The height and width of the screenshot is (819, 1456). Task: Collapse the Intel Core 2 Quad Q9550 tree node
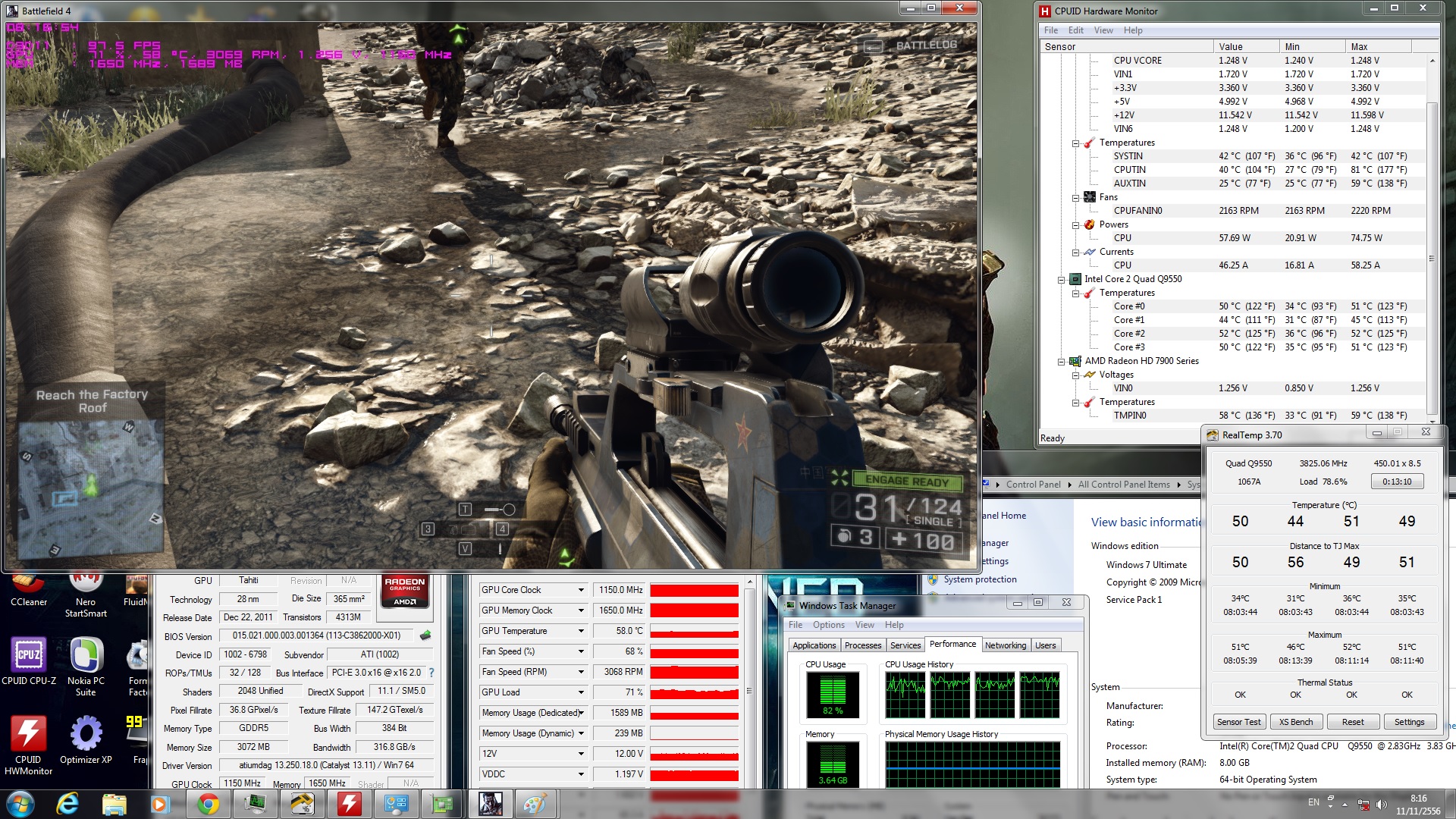(1062, 279)
